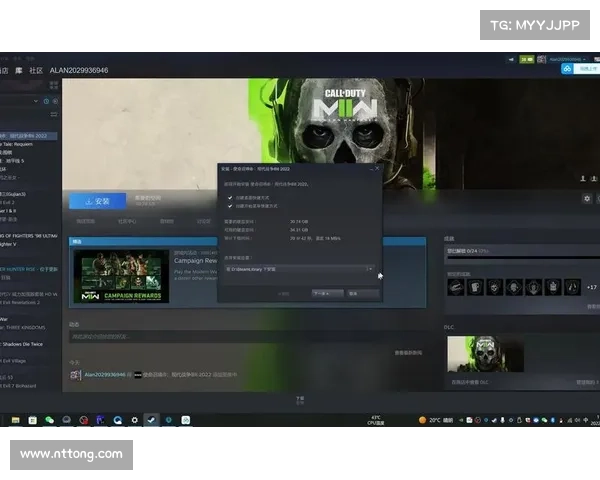Open the DLC thumbnail image
The height and width of the screenshot is (480, 600).
[485, 354]
